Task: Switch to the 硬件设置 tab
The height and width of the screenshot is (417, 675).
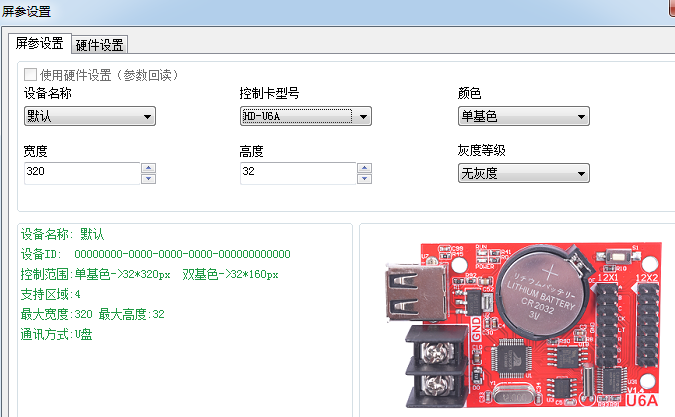Action: tap(99, 44)
